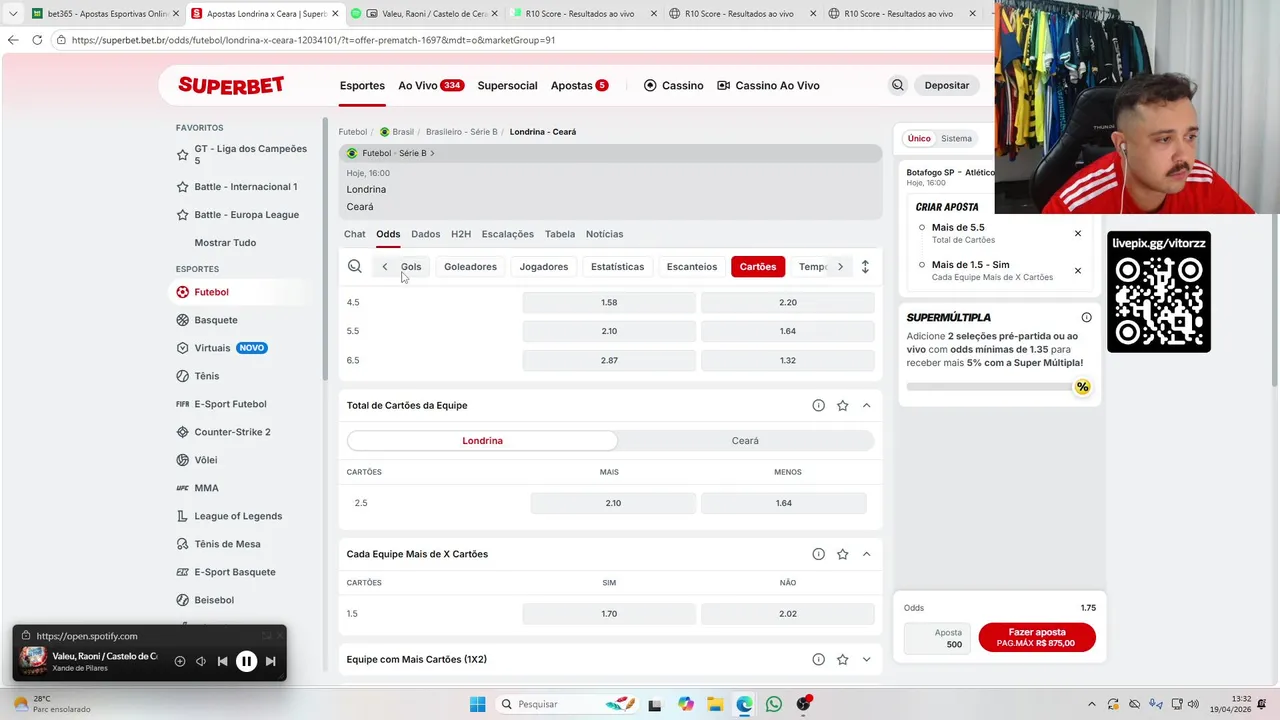
Task: Go to previous track in Spotify popup
Action: click(x=222, y=661)
